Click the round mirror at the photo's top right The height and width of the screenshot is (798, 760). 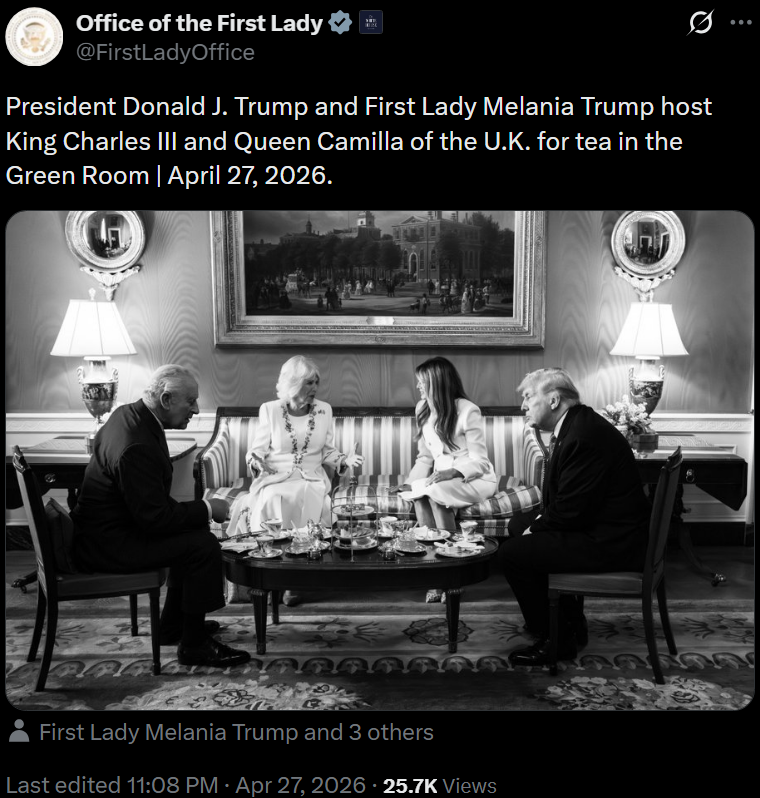click(x=648, y=240)
